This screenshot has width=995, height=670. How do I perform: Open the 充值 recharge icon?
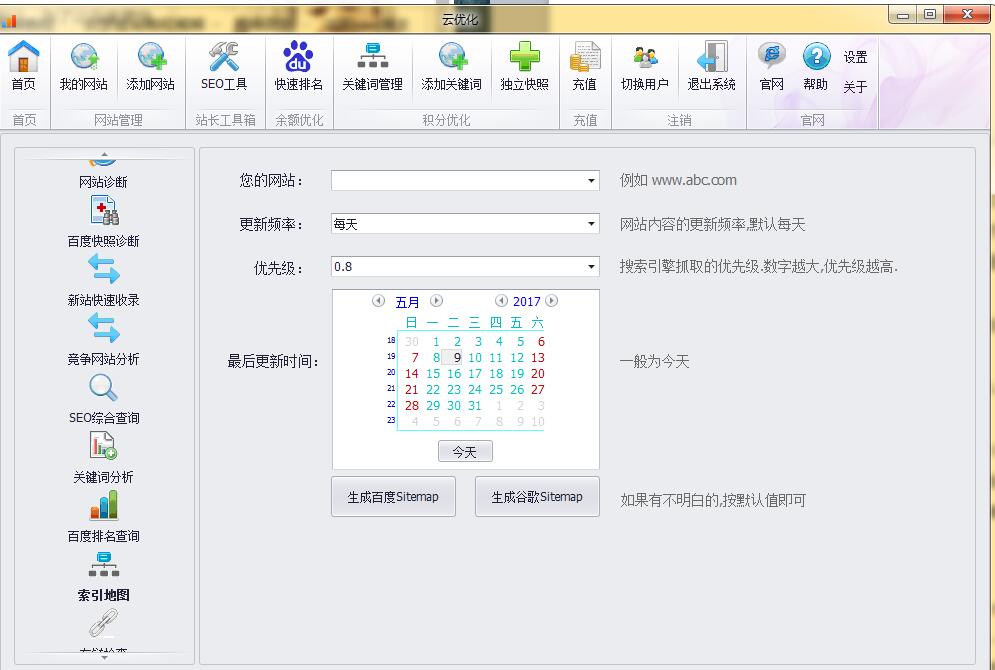(585, 58)
